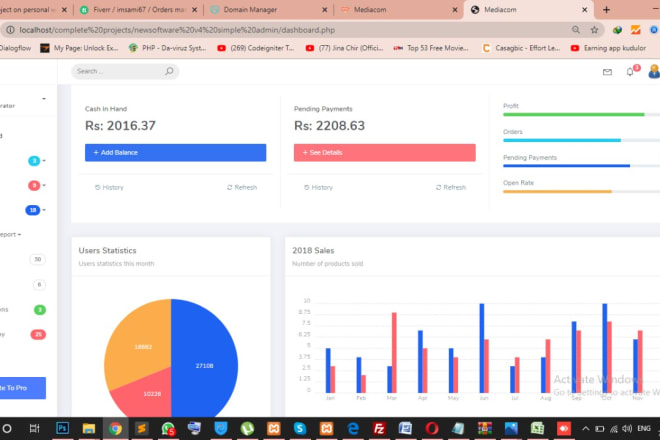The height and width of the screenshot is (440, 660).
Task: Click the sidebar item with badge 50
Action: point(37,259)
